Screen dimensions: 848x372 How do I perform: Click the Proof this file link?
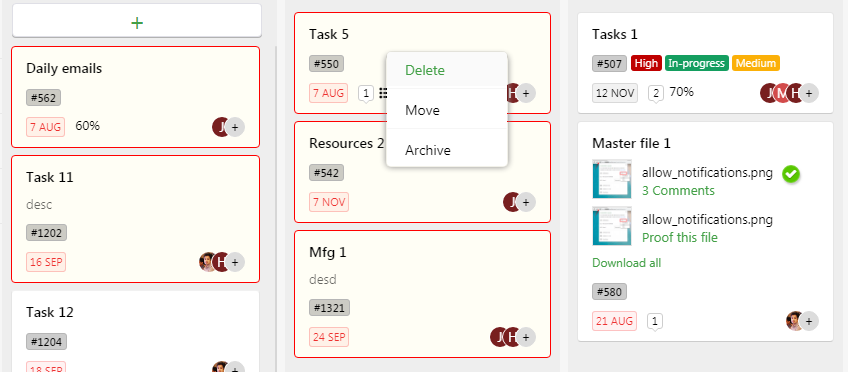(x=680, y=238)
